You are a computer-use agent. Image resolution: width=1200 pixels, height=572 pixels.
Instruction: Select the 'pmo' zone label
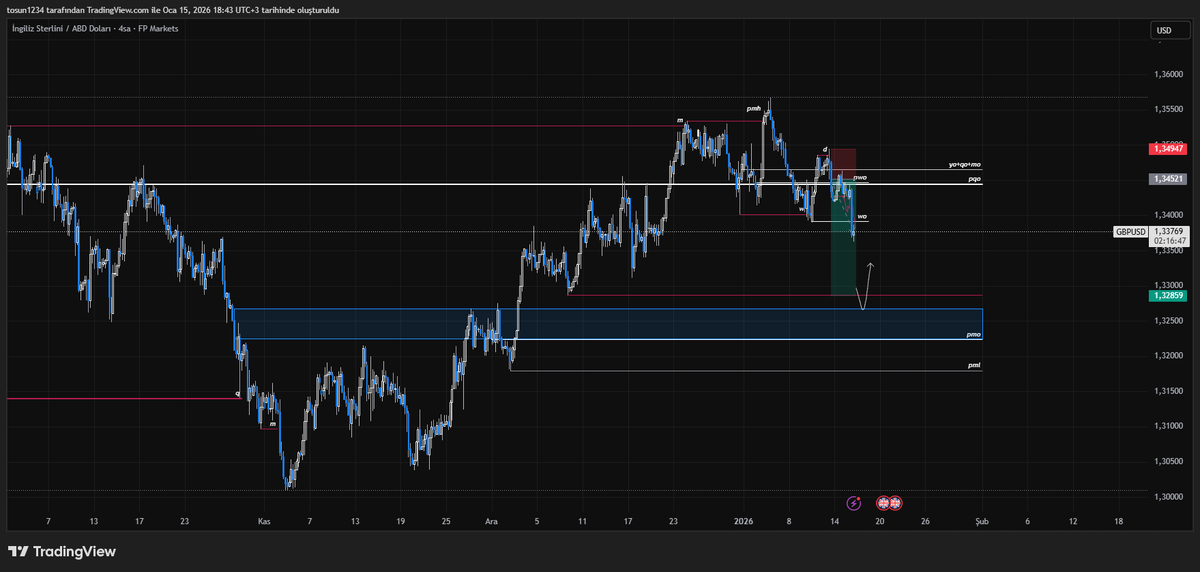974,335
